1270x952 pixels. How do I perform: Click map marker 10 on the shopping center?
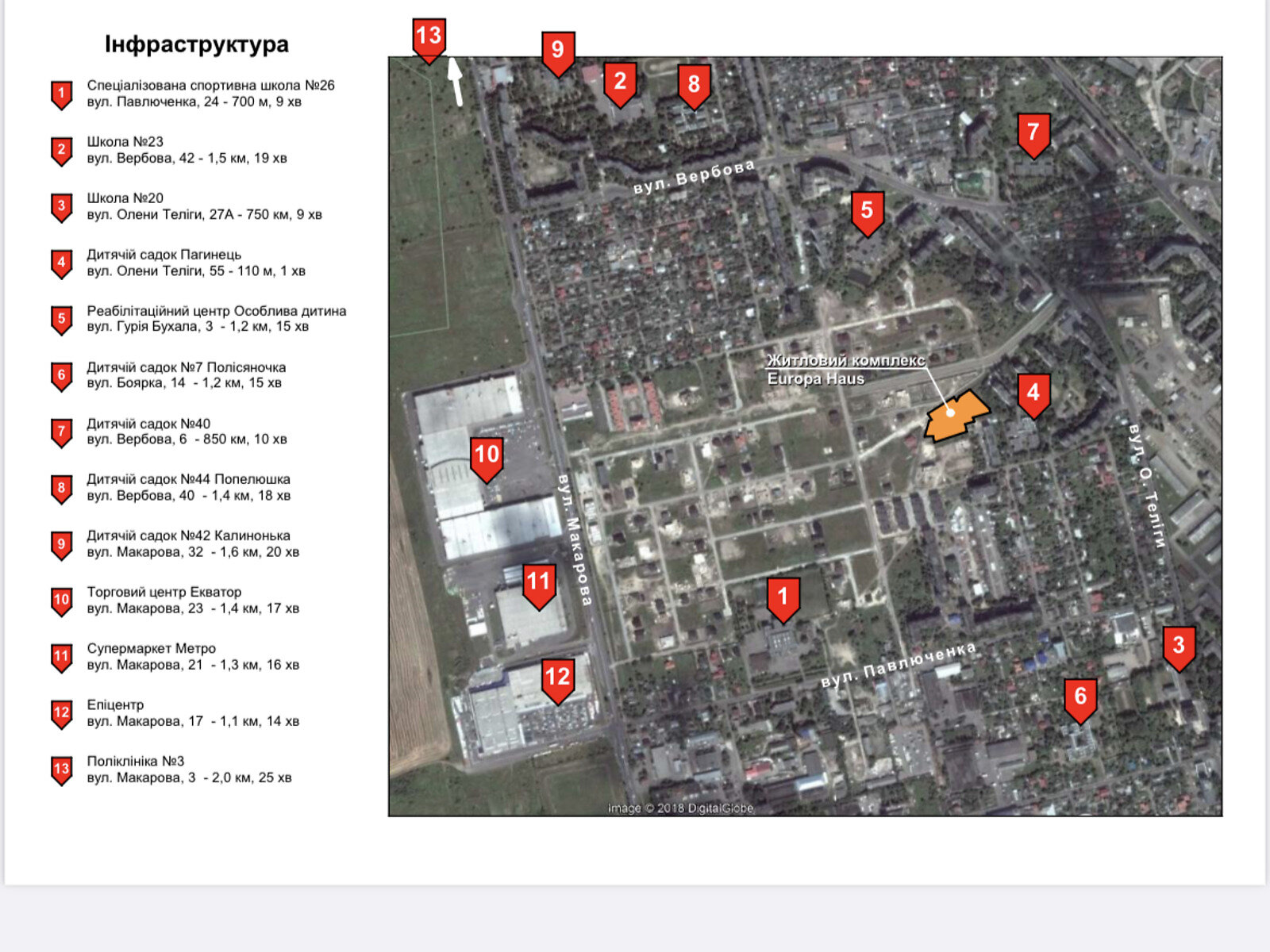coord(487,459)
